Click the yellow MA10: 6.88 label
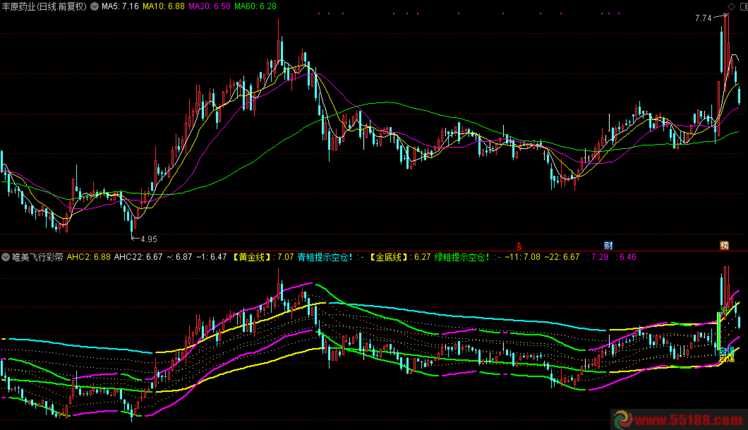748x430 pixels. tap(164, 7)
